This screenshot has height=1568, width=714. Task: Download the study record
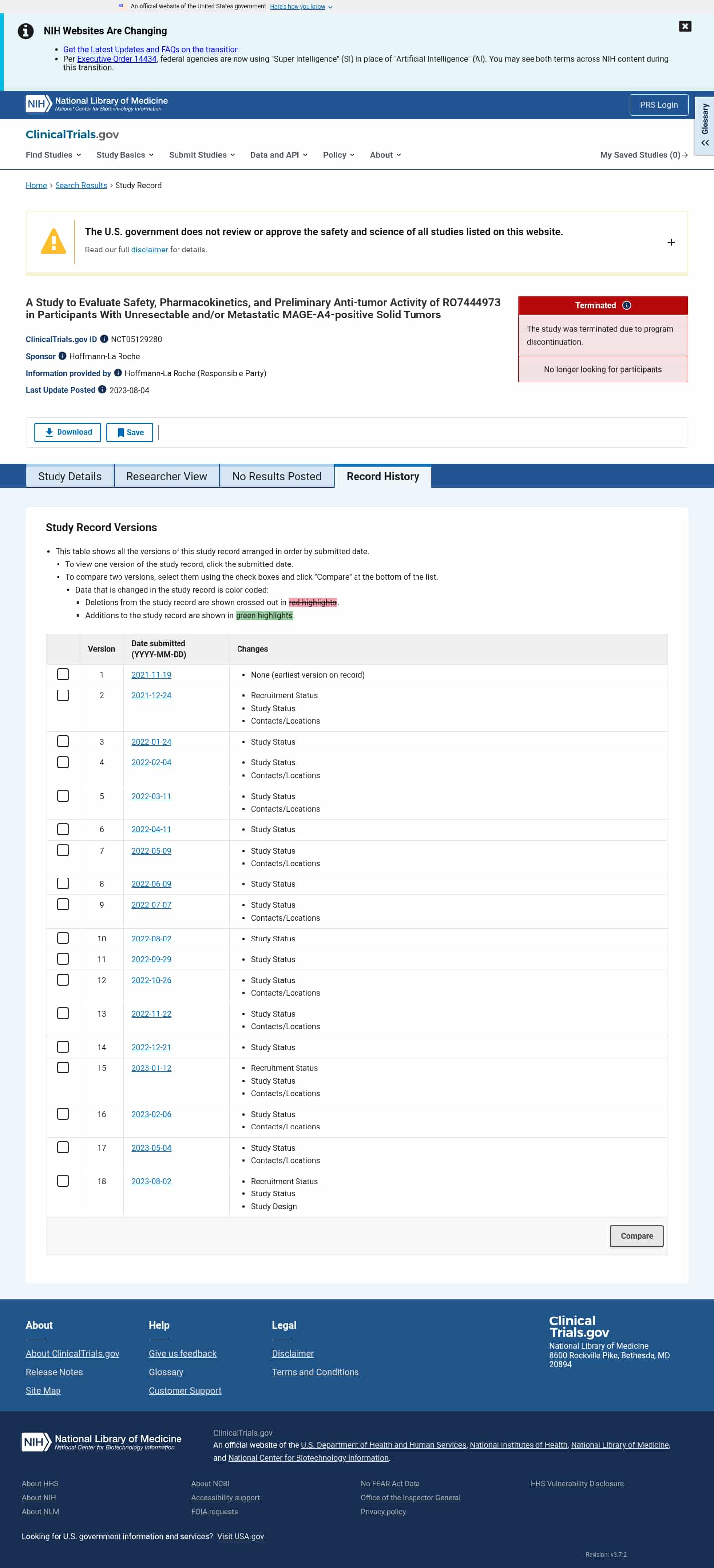[67, 432]
